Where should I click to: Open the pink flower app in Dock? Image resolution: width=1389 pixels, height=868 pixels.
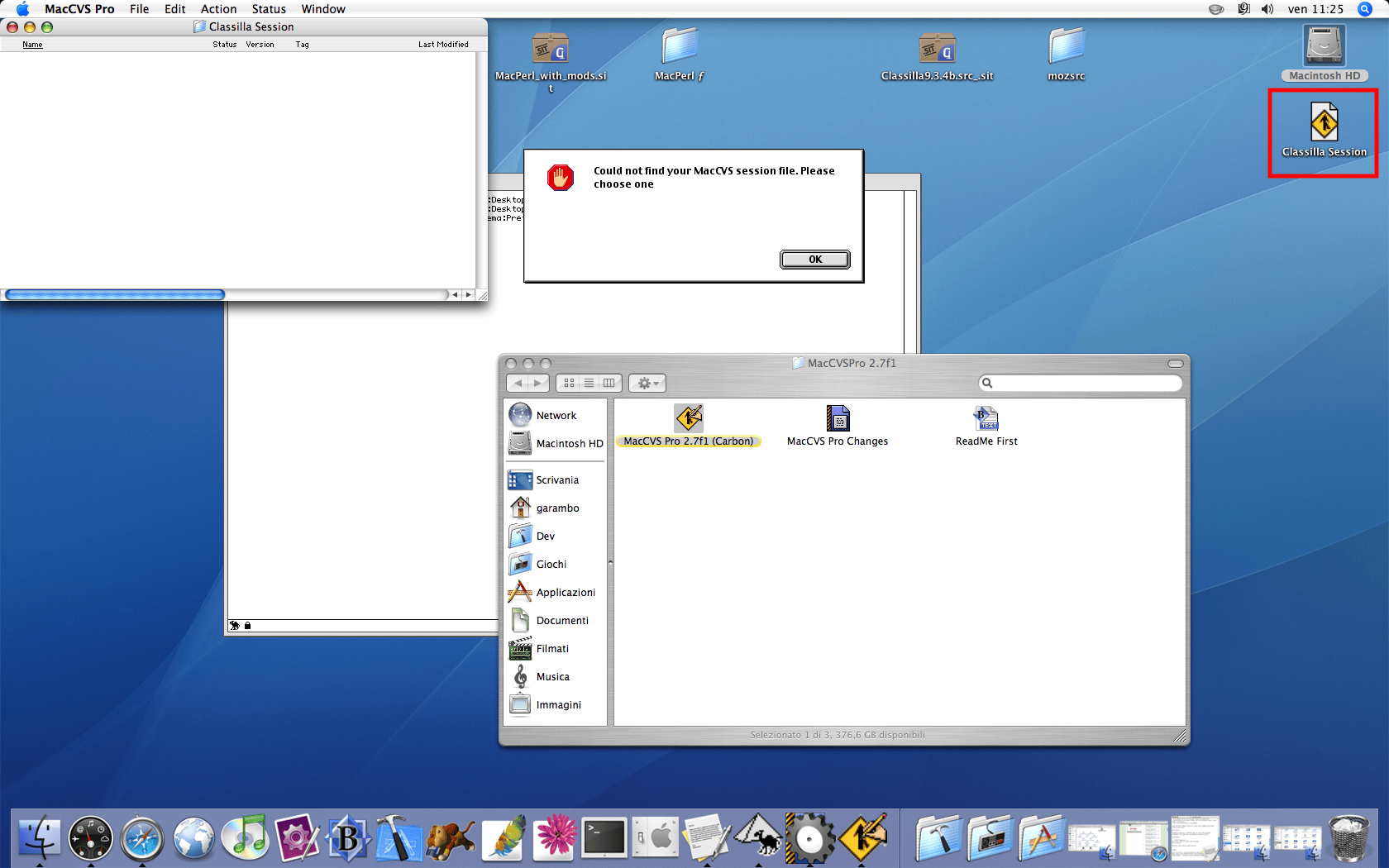(555, 837)
